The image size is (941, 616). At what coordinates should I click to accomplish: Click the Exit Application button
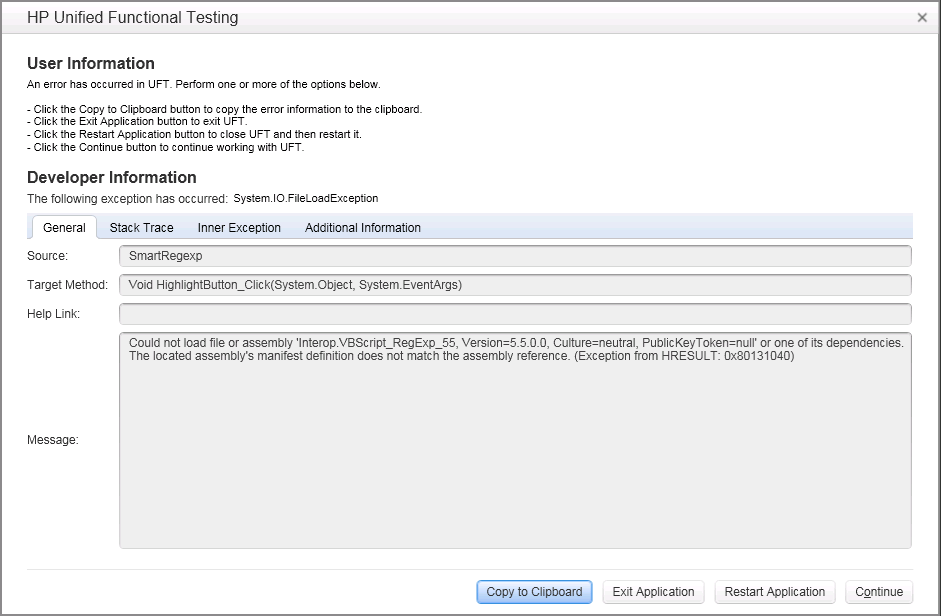(x=653, y=592)
